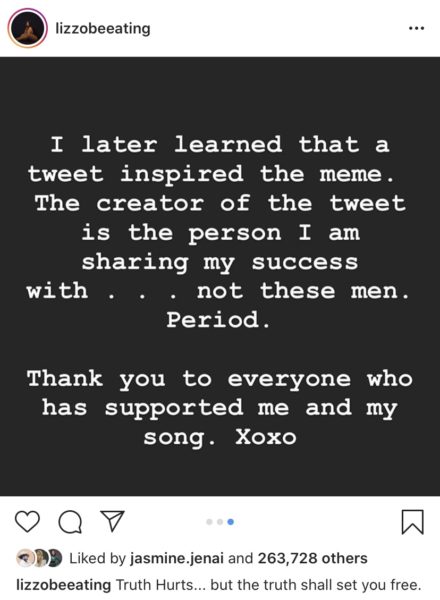Tap the lizzobeeating name in caption

coord(64,585)
